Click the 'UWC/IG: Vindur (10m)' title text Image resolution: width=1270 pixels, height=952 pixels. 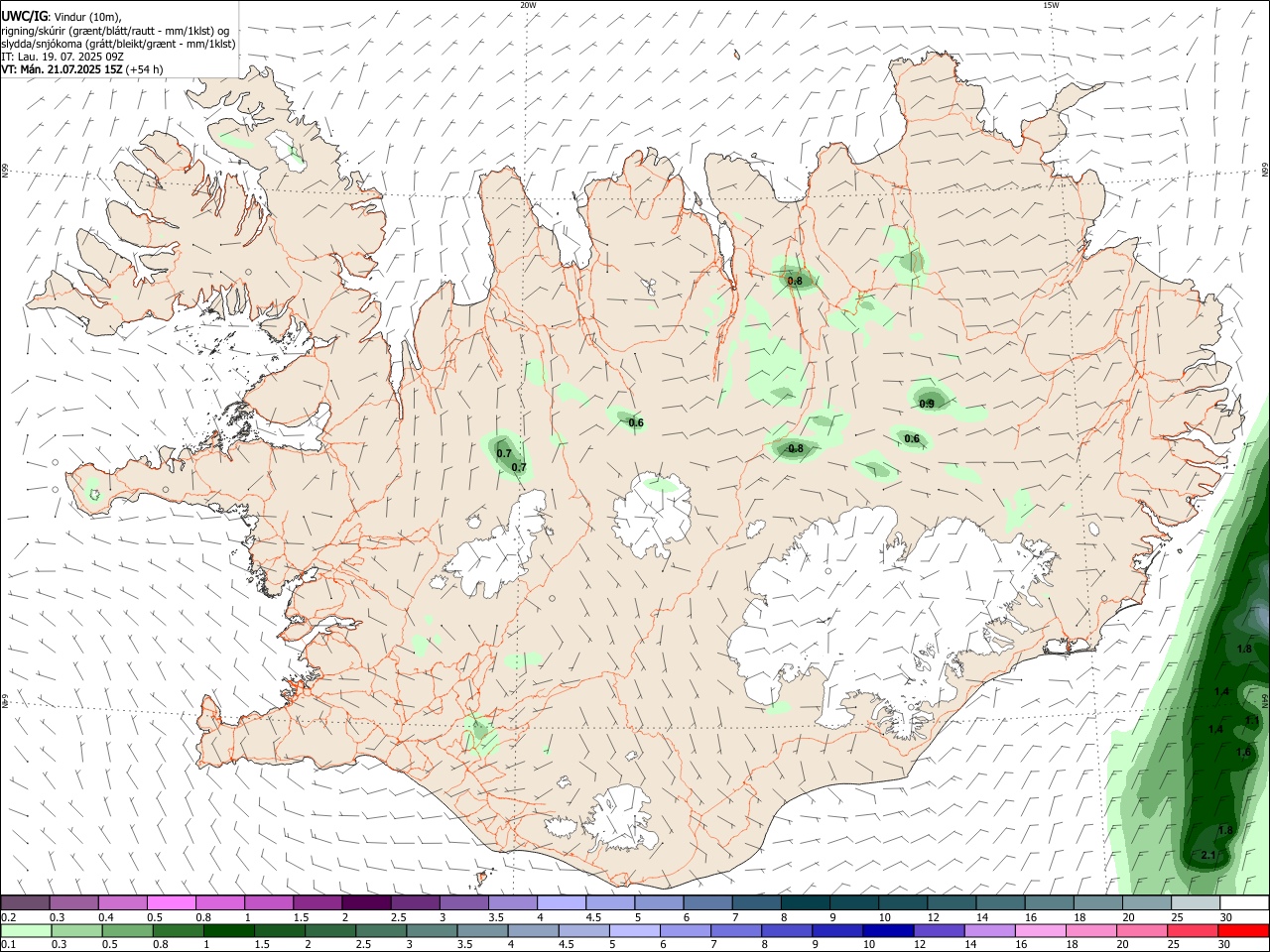[62, 16]
